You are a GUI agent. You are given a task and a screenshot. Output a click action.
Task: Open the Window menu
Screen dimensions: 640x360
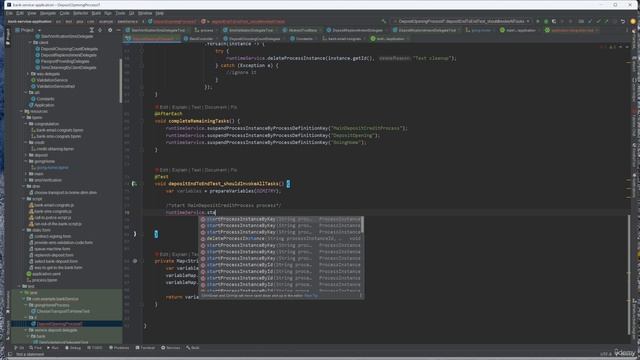click(144, 13)
